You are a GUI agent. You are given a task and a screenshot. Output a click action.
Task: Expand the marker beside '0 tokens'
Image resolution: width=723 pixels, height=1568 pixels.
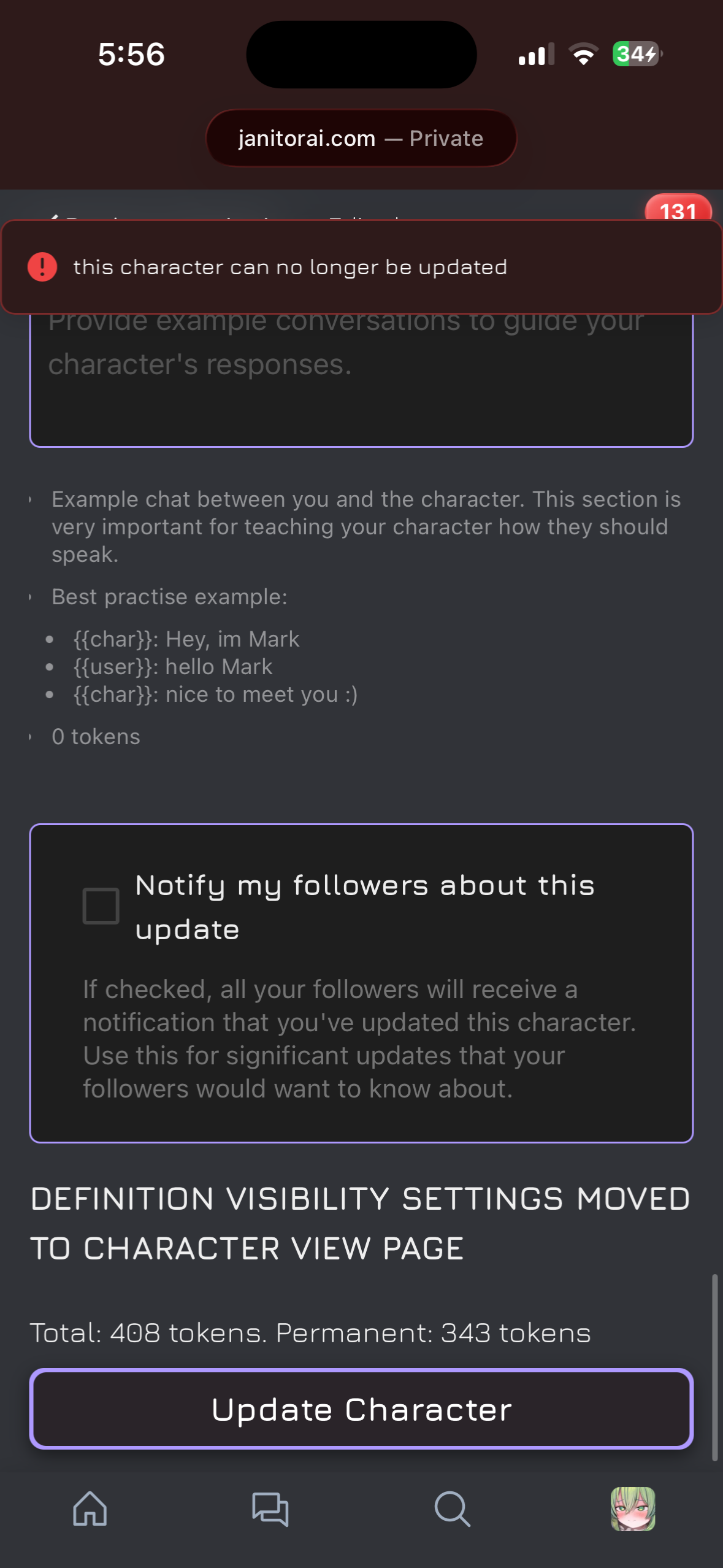coord(30,737)
